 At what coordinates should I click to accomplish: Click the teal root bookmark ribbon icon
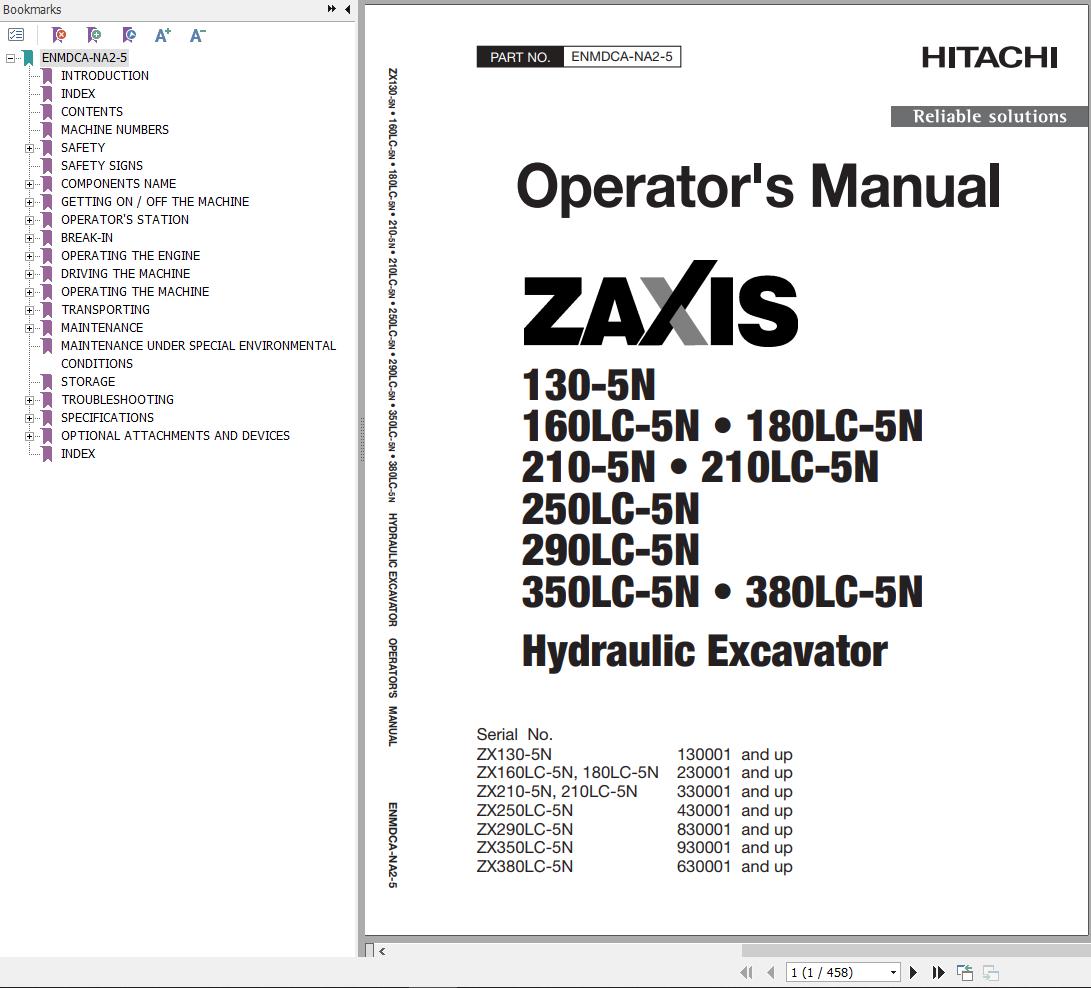click(28, 58)
